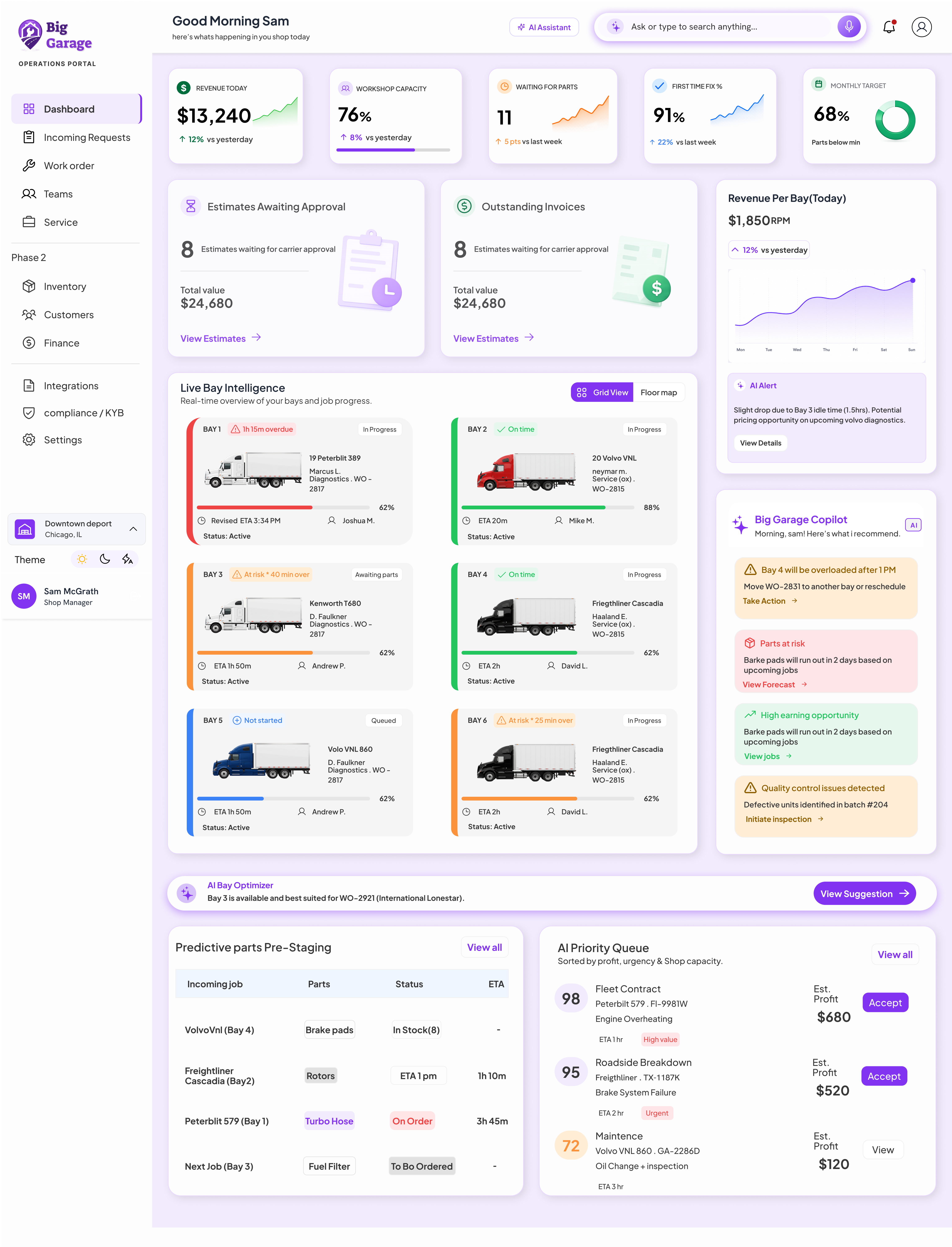This screenshot has height=1247, width=952.
Task: Open View Estimates under Estimates Awaiting Approval
Action: [x=220, y=338]
